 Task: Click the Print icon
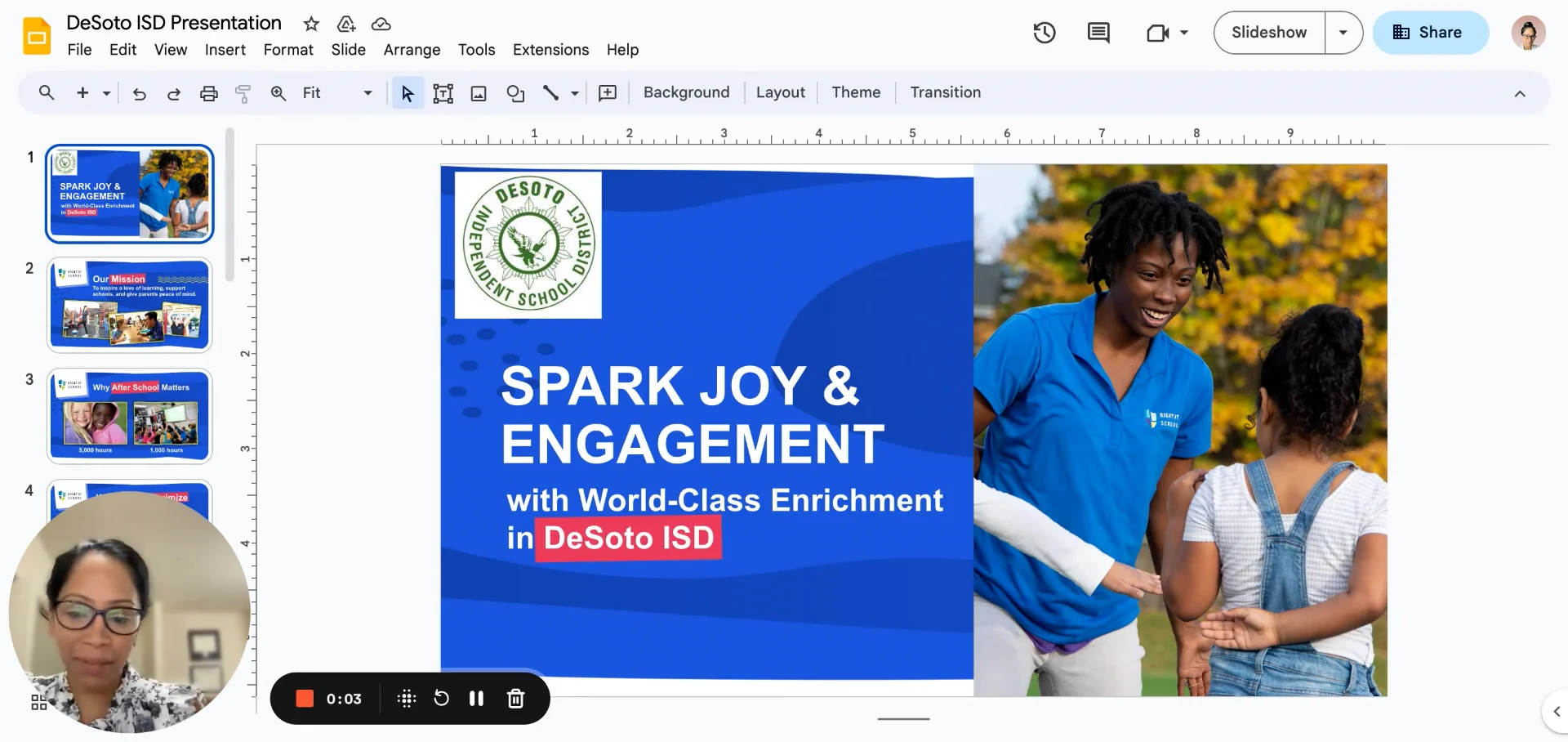209,93
